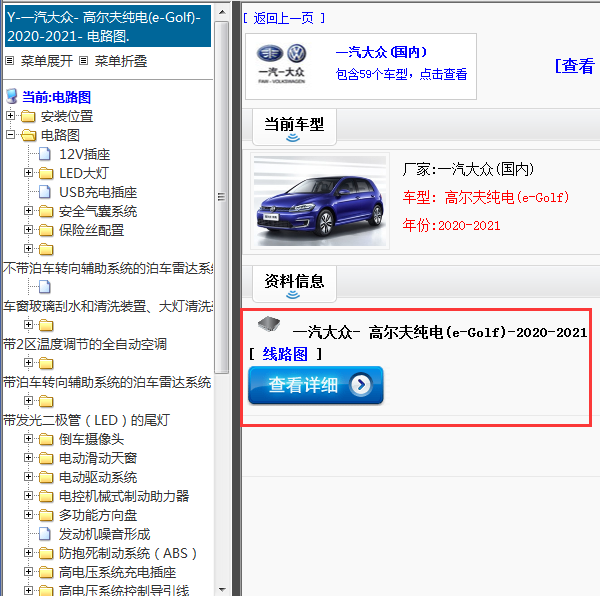Click the folder icon for 电动滑动天窗
This screenshot has width=600, height=596.
[46, 458]
